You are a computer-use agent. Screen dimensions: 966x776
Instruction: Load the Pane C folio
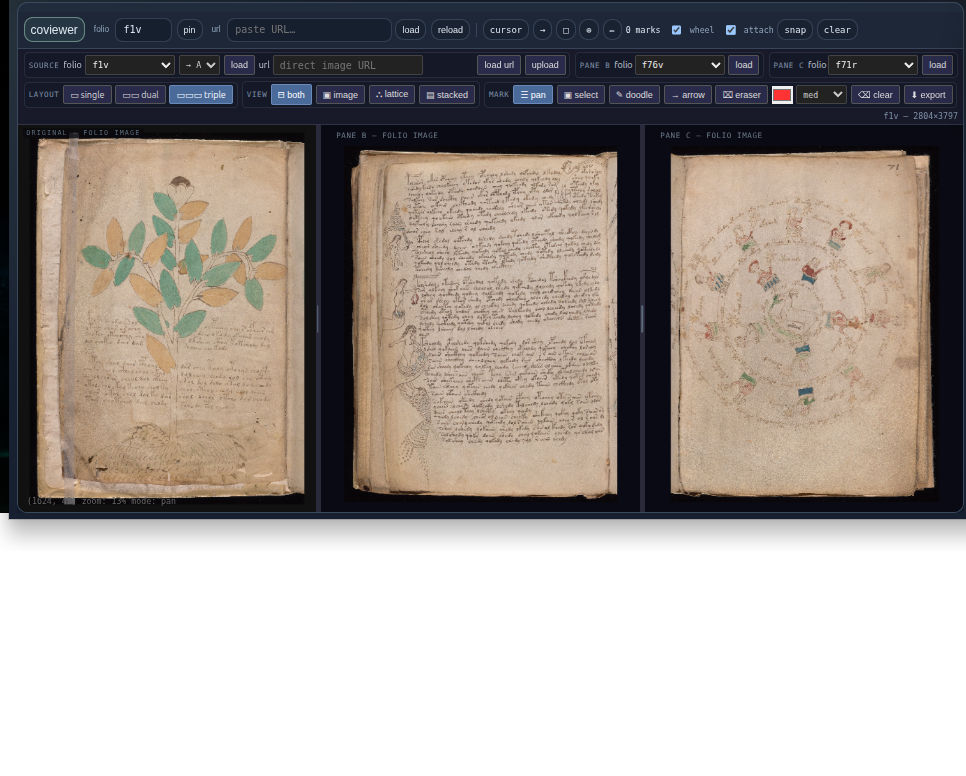(937, 65)
